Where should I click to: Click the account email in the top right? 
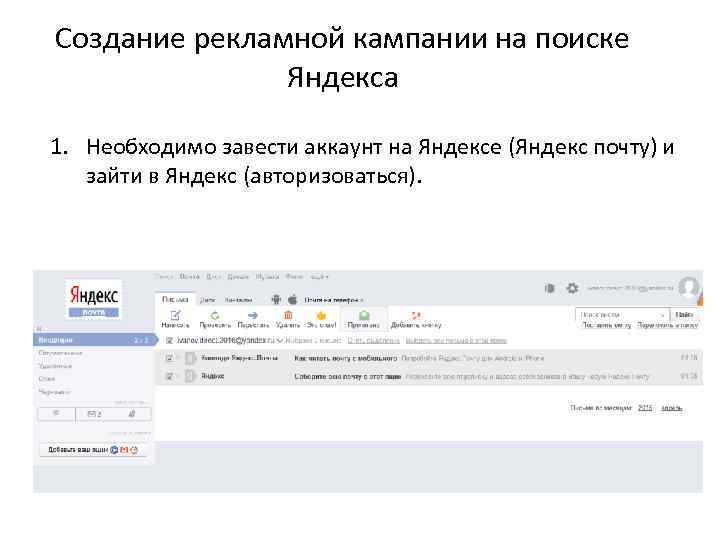tap(630, 288)
